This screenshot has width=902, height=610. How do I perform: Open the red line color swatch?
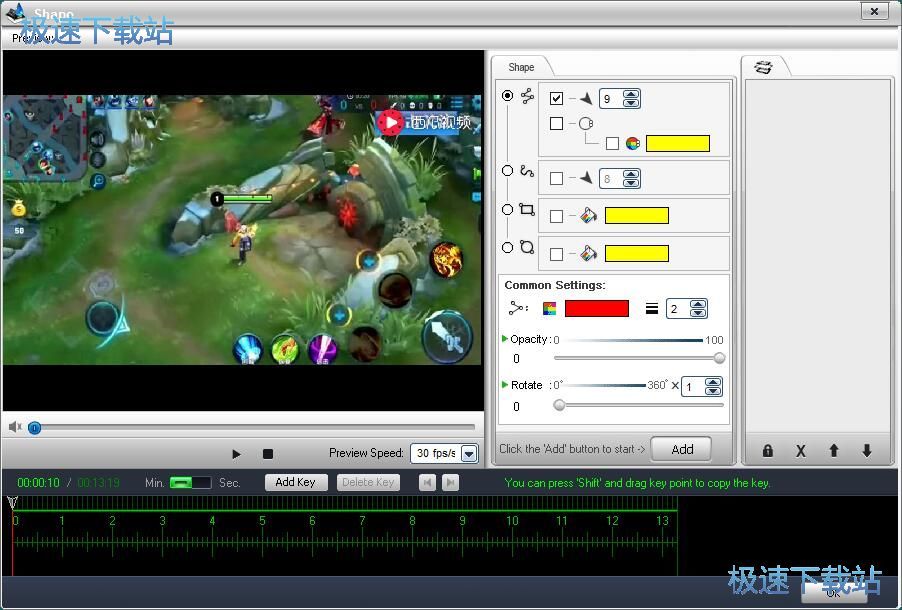(x=597, y=308)
